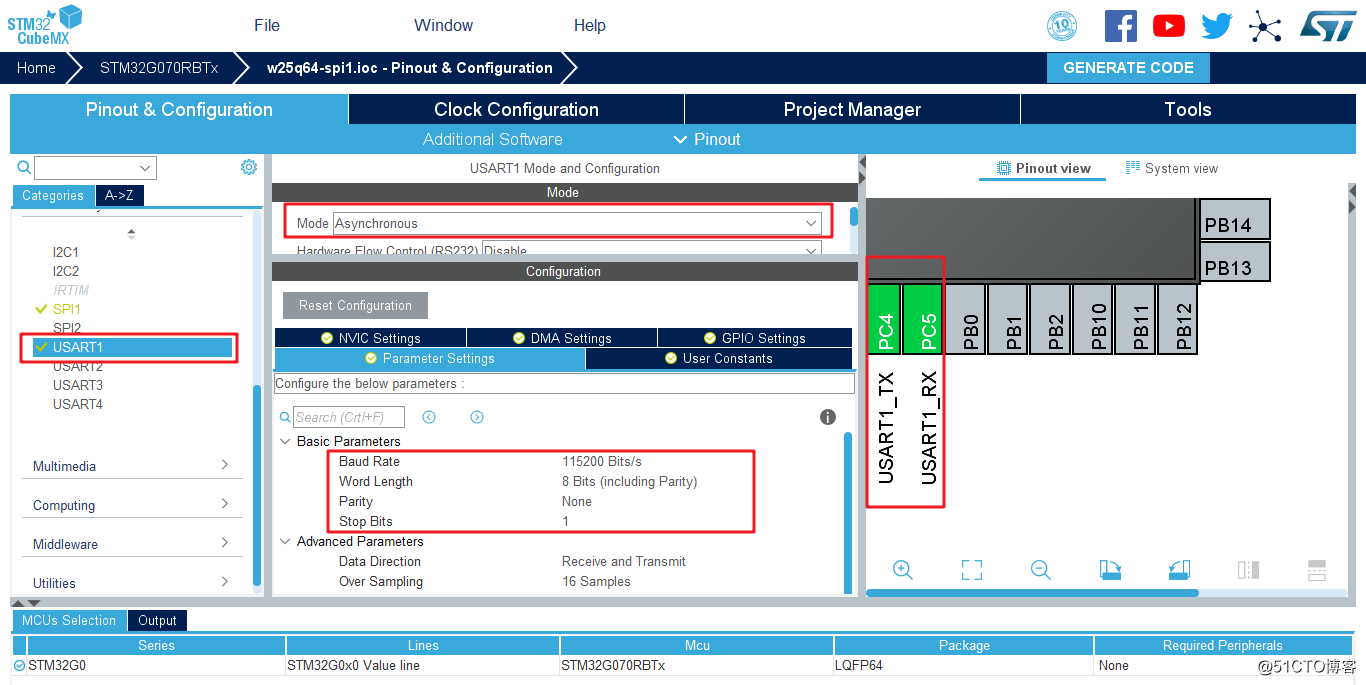The width and height of the screenshot is (1366, 685).
Task: Open the categories settings gear icon
Action: coord(249,167)
